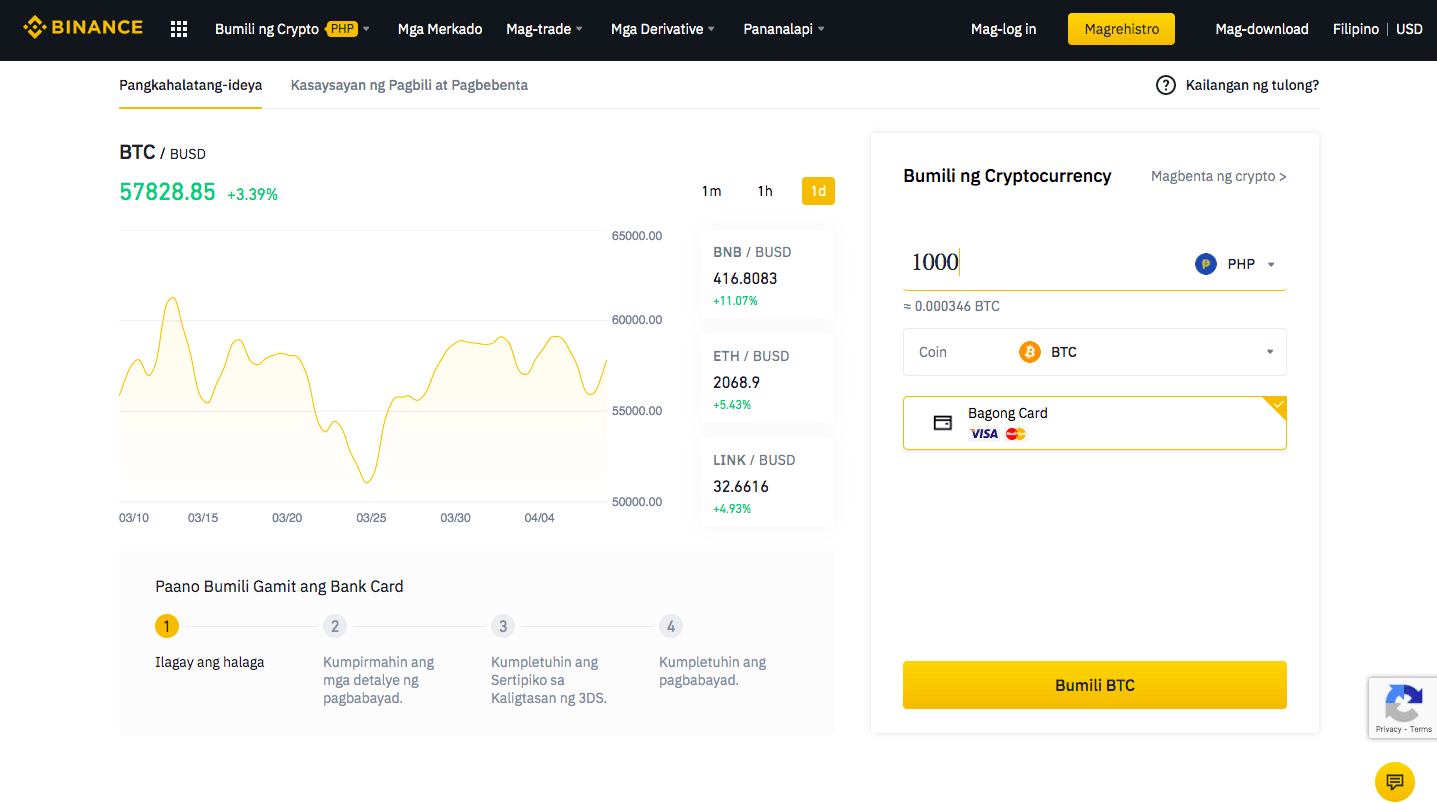Expand the Mga Derivative menu

663,29
